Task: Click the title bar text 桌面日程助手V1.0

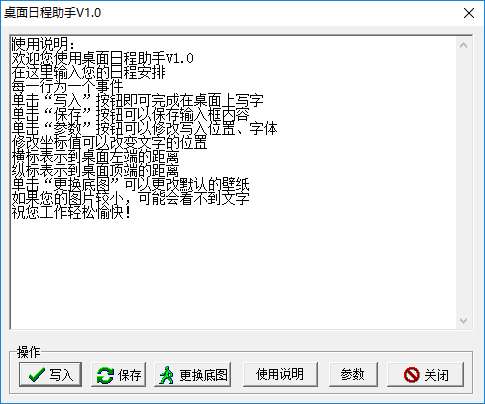Action: pos(52,13)
